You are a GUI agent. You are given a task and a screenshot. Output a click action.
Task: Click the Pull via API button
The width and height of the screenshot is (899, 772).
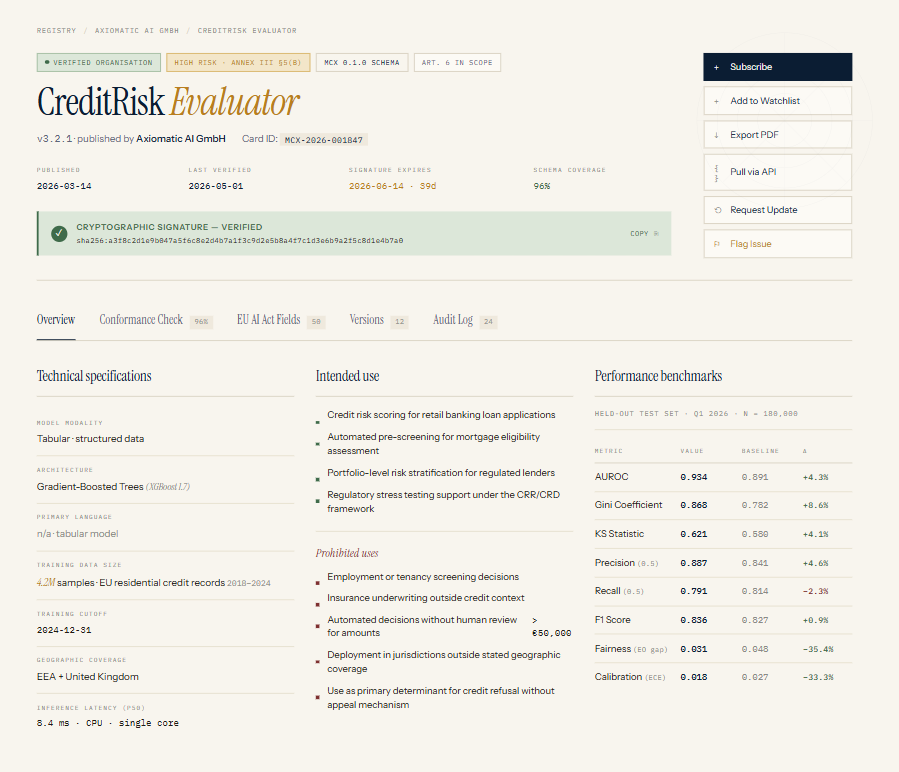coord(777,172)
